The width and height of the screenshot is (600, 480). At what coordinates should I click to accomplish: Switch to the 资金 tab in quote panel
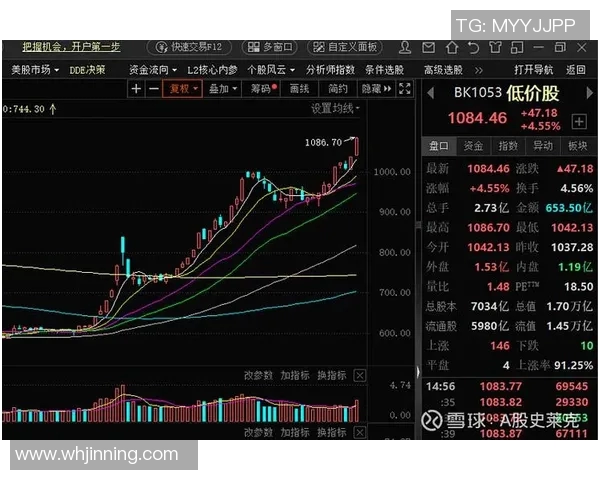tap(473, 146)
